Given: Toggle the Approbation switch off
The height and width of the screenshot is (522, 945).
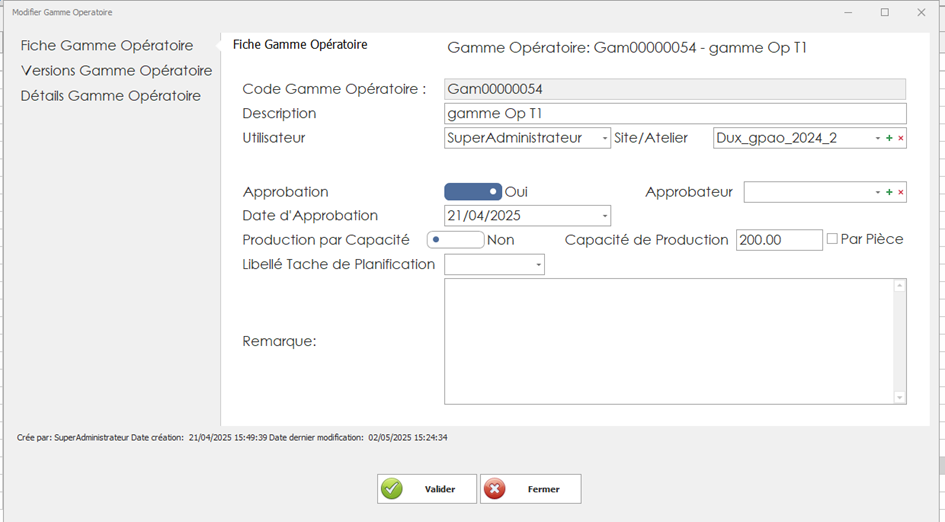Looking at the screenshot, I should [x=472, y=192].
